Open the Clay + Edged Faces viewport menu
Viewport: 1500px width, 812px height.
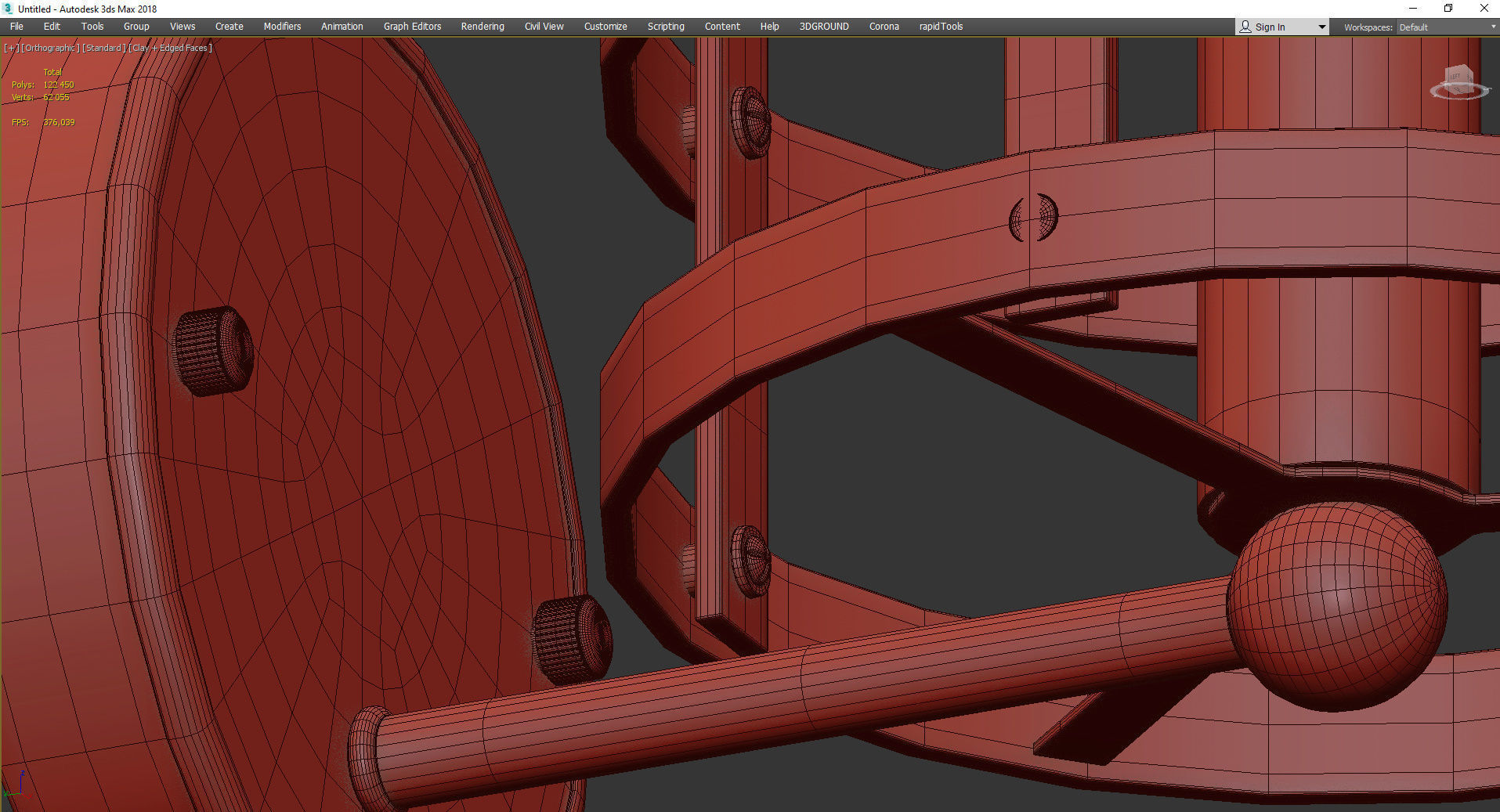point(170,48)
